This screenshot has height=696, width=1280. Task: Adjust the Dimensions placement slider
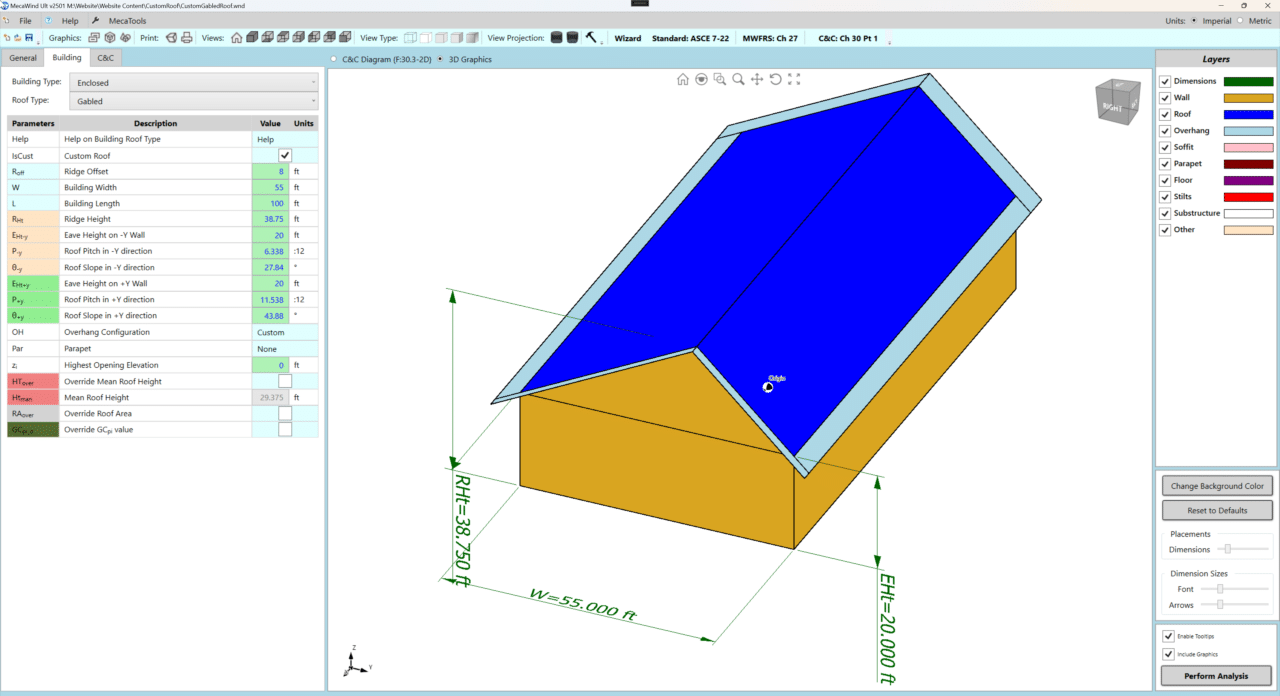tap(1226, 549)
